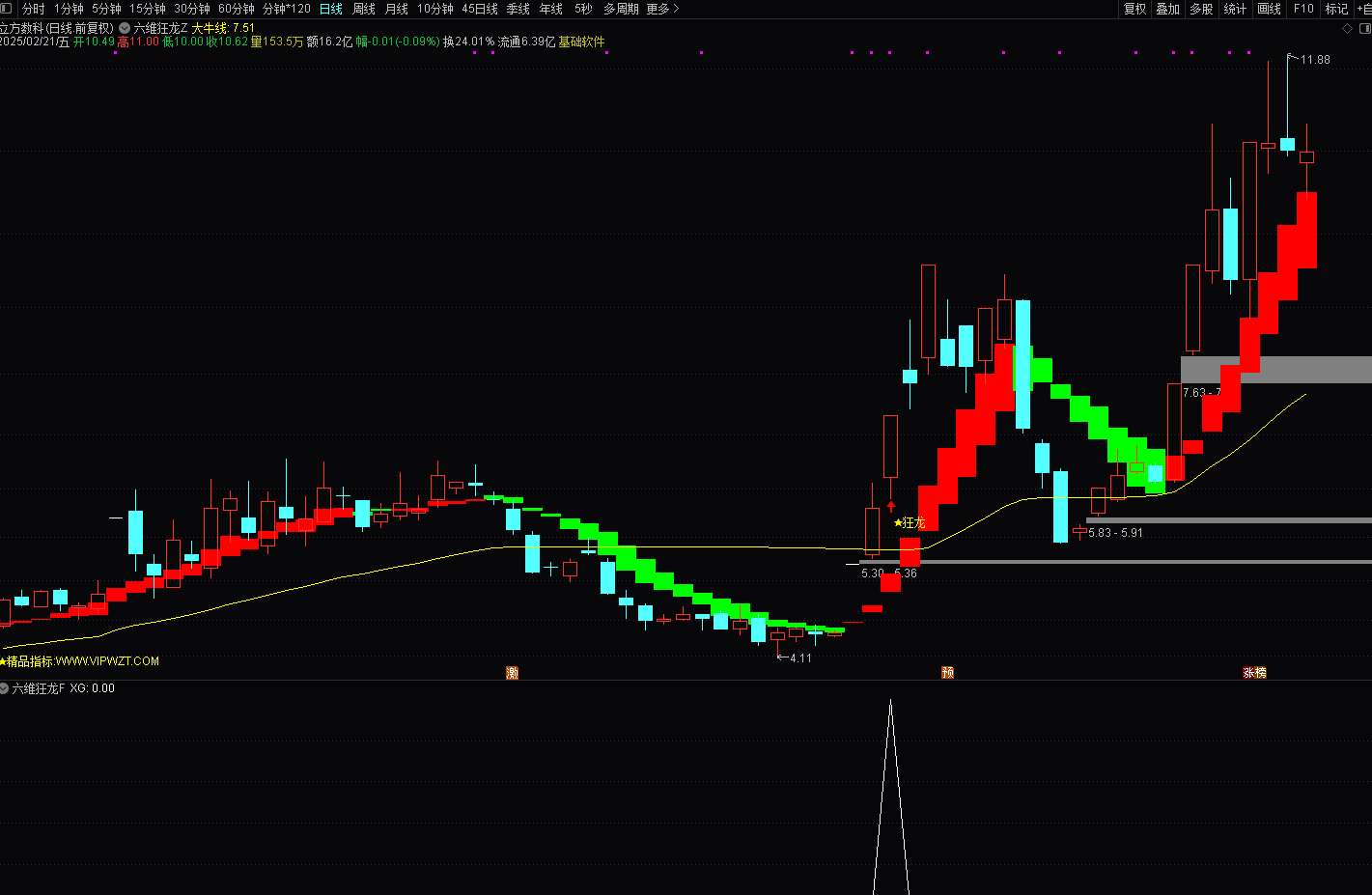
Task: Click the square layout icon before 分时
Action: (6, 9)
